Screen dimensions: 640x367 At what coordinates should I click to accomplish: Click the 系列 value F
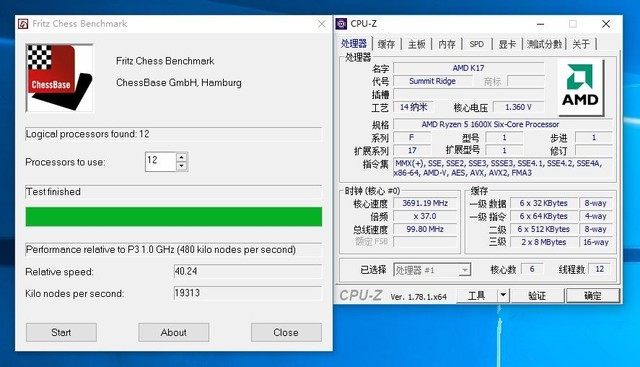[411, 137]
